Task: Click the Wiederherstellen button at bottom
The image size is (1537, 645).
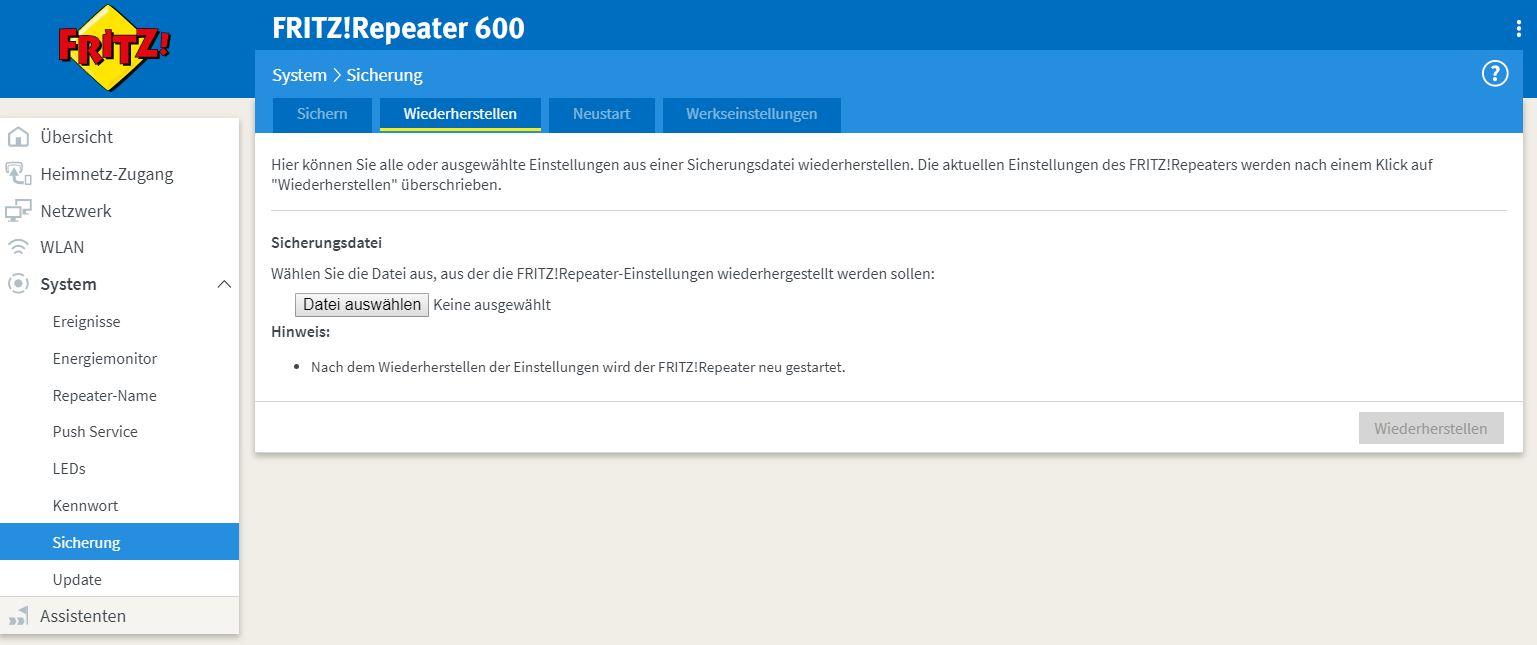Action: coord(1431,428)
